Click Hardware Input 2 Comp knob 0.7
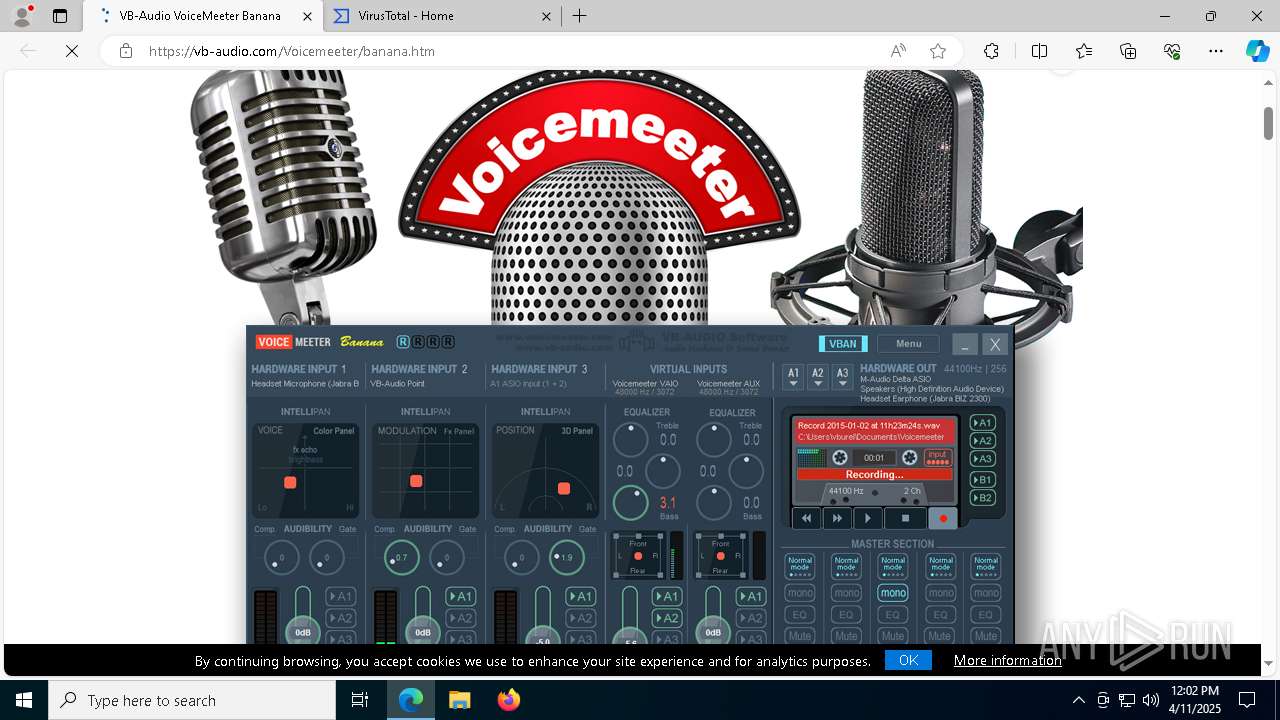 click(x=401, y=558)
